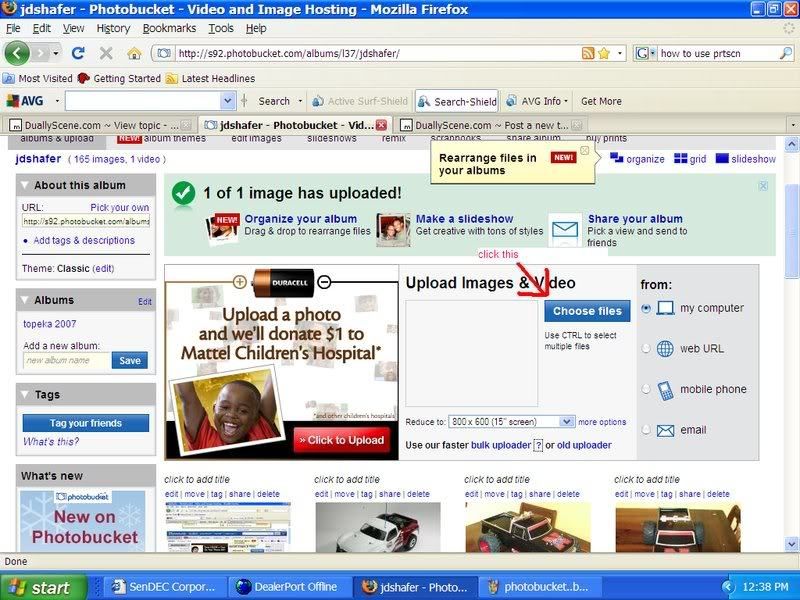
Task: Open the AVG search box dropdown
Action: coord(228,101)
